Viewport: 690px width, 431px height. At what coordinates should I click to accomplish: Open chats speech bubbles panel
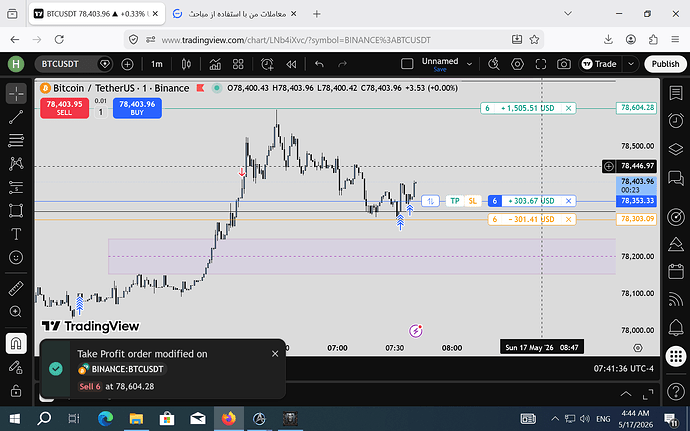coord(676,178)
